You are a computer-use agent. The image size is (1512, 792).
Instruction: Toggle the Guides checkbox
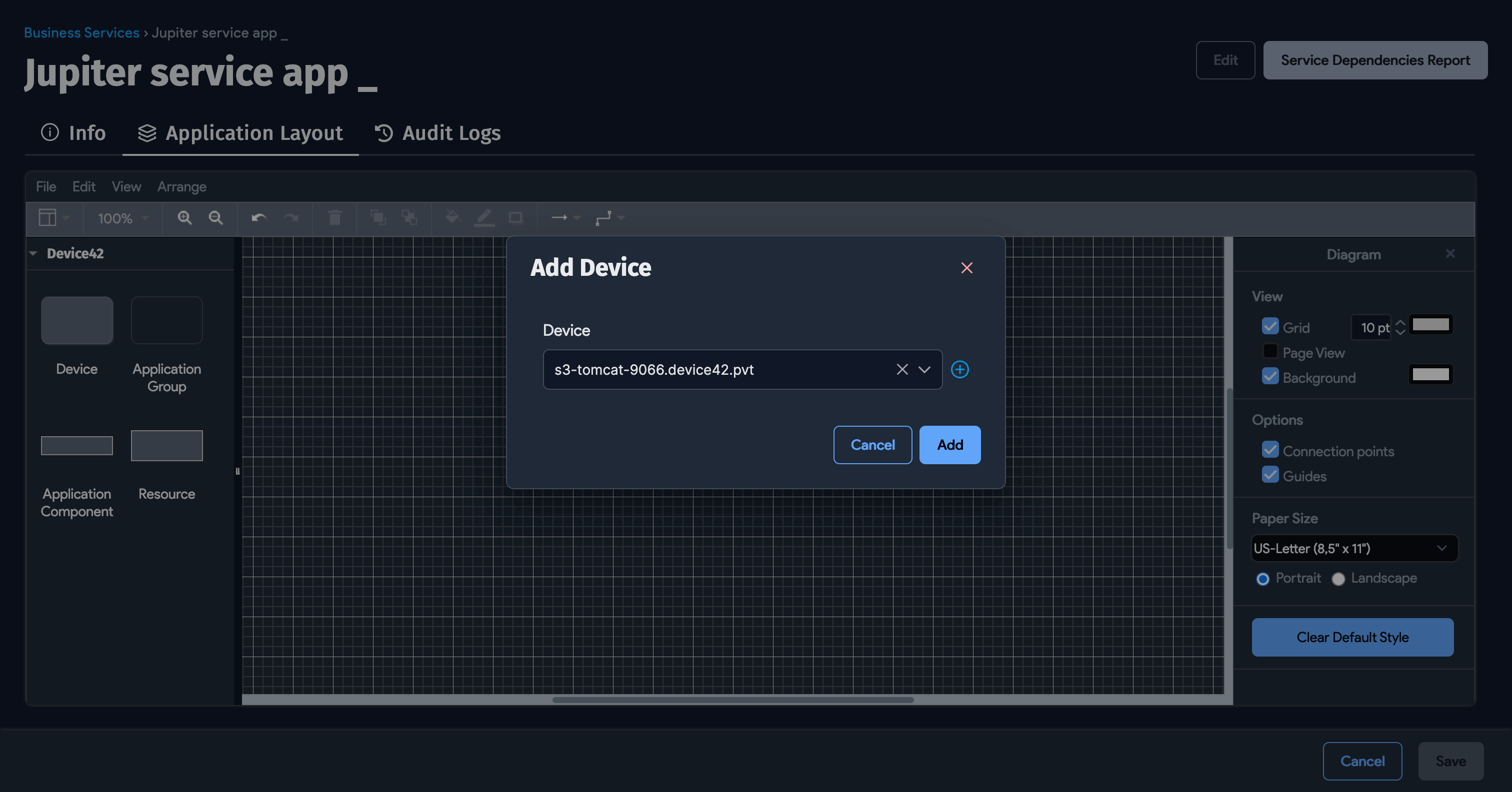coord(1270,475)
